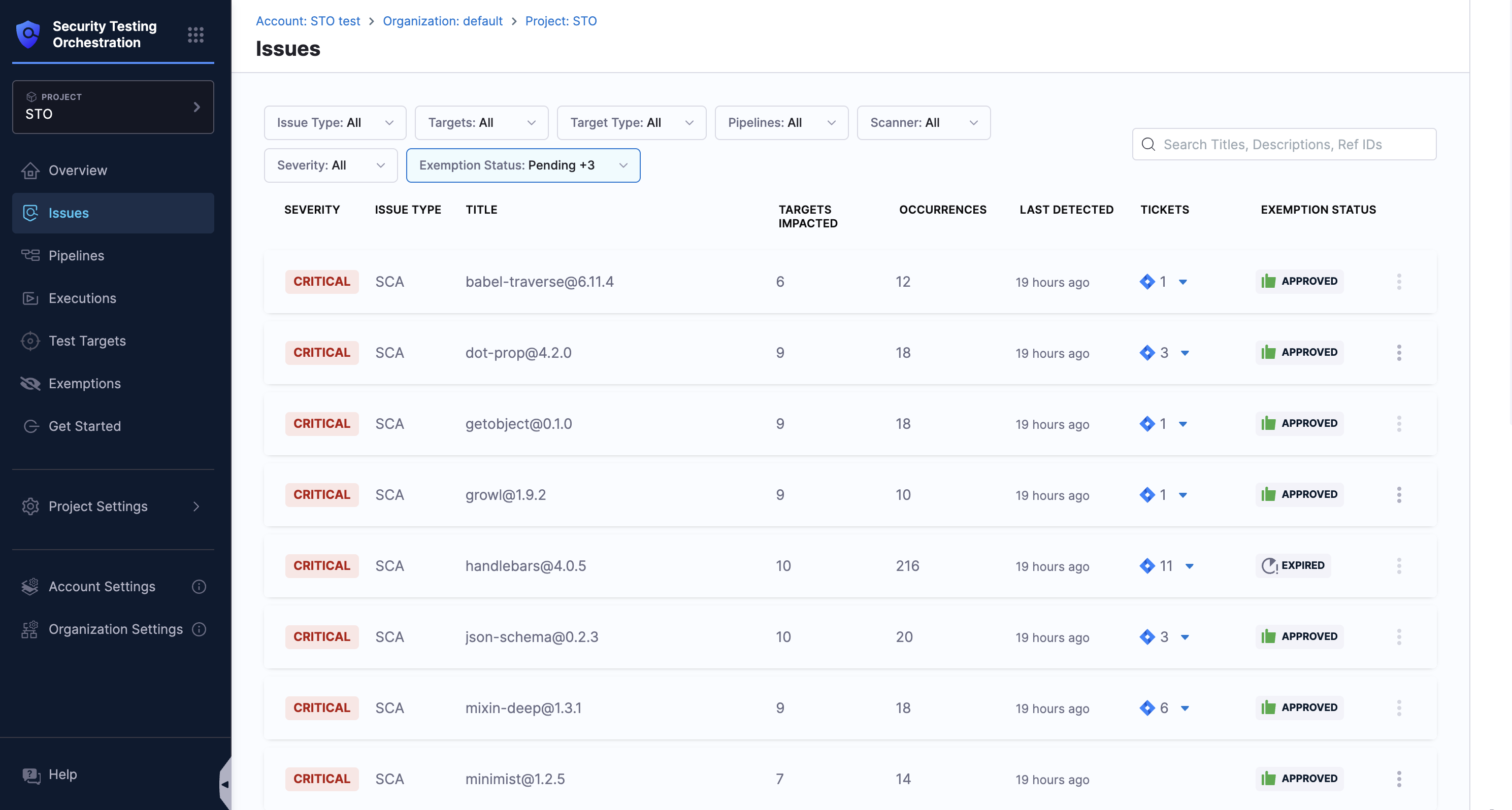
Task: Open three-dot menu for growl@1.9.2 row
Action: coord(1399,495)
